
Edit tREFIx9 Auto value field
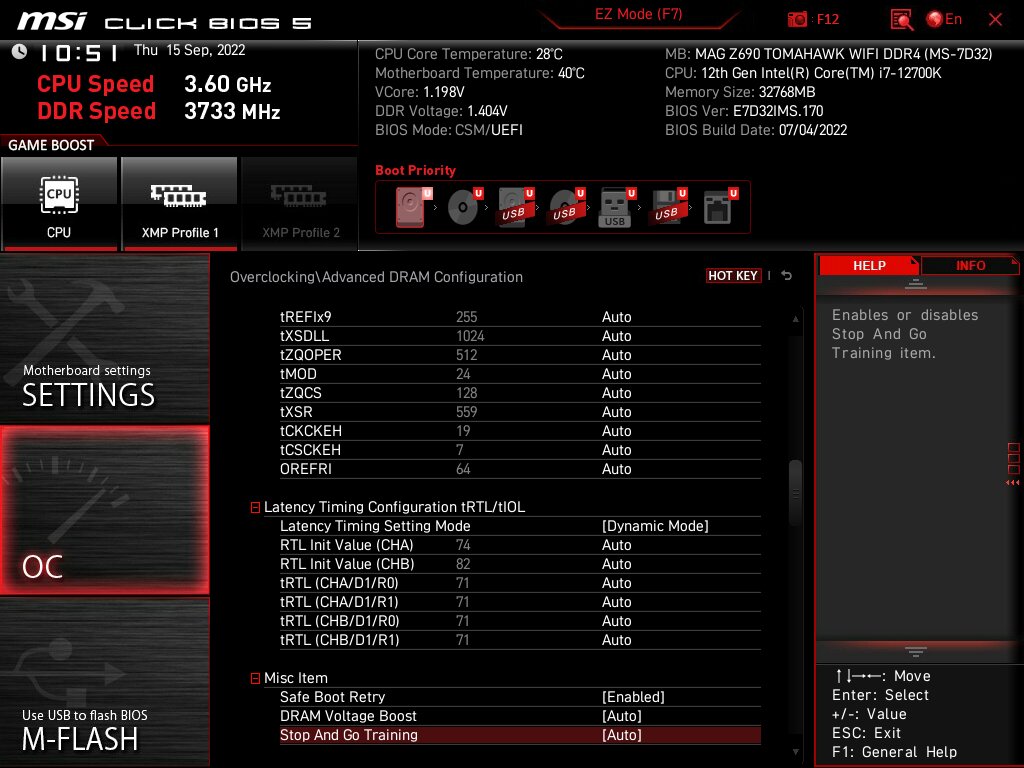tap(616, 317)
